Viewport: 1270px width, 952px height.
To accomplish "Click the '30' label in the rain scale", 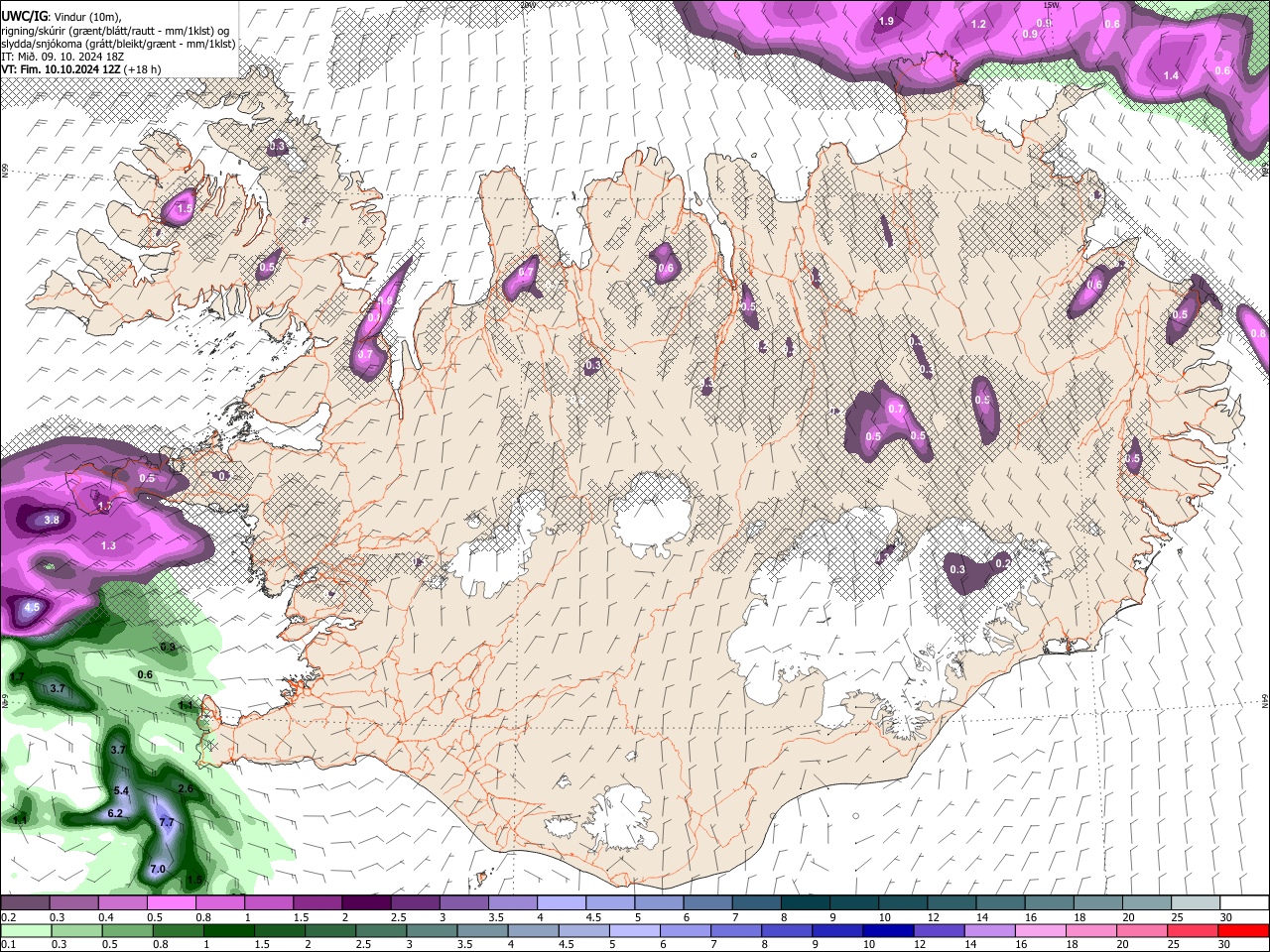I will click(x=1224, y=944).
